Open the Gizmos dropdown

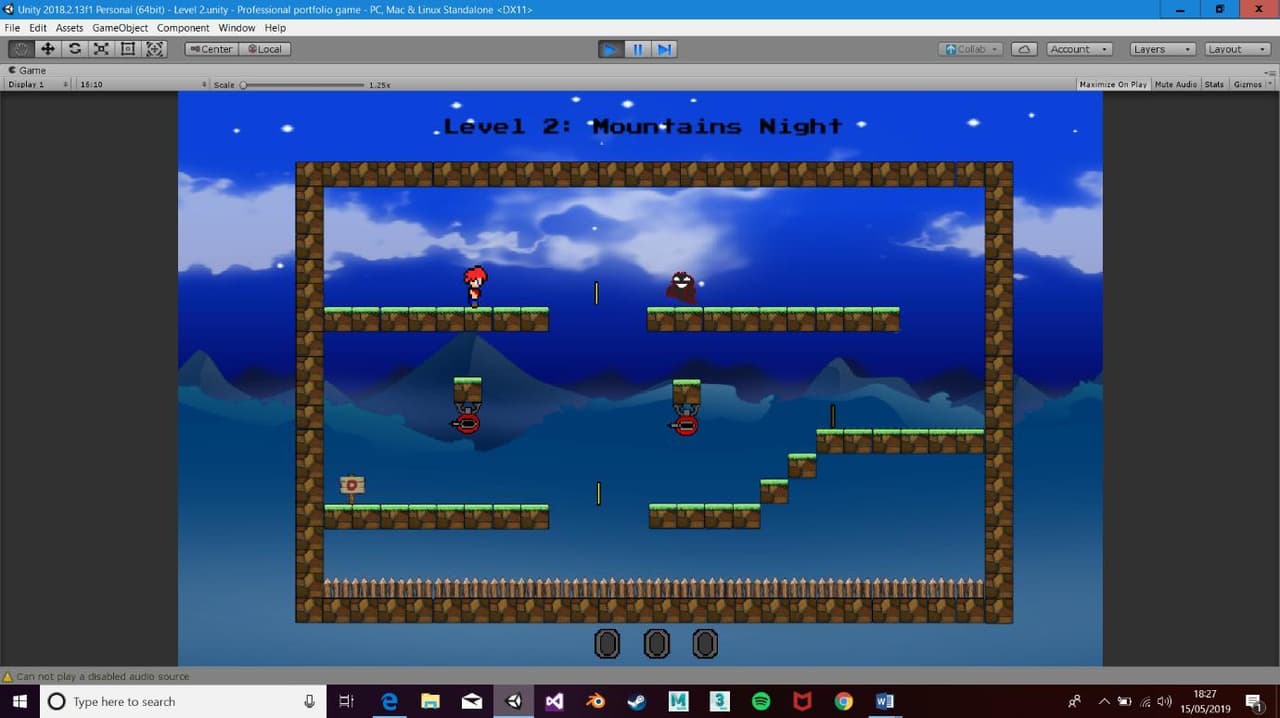tap(1251, 84)
